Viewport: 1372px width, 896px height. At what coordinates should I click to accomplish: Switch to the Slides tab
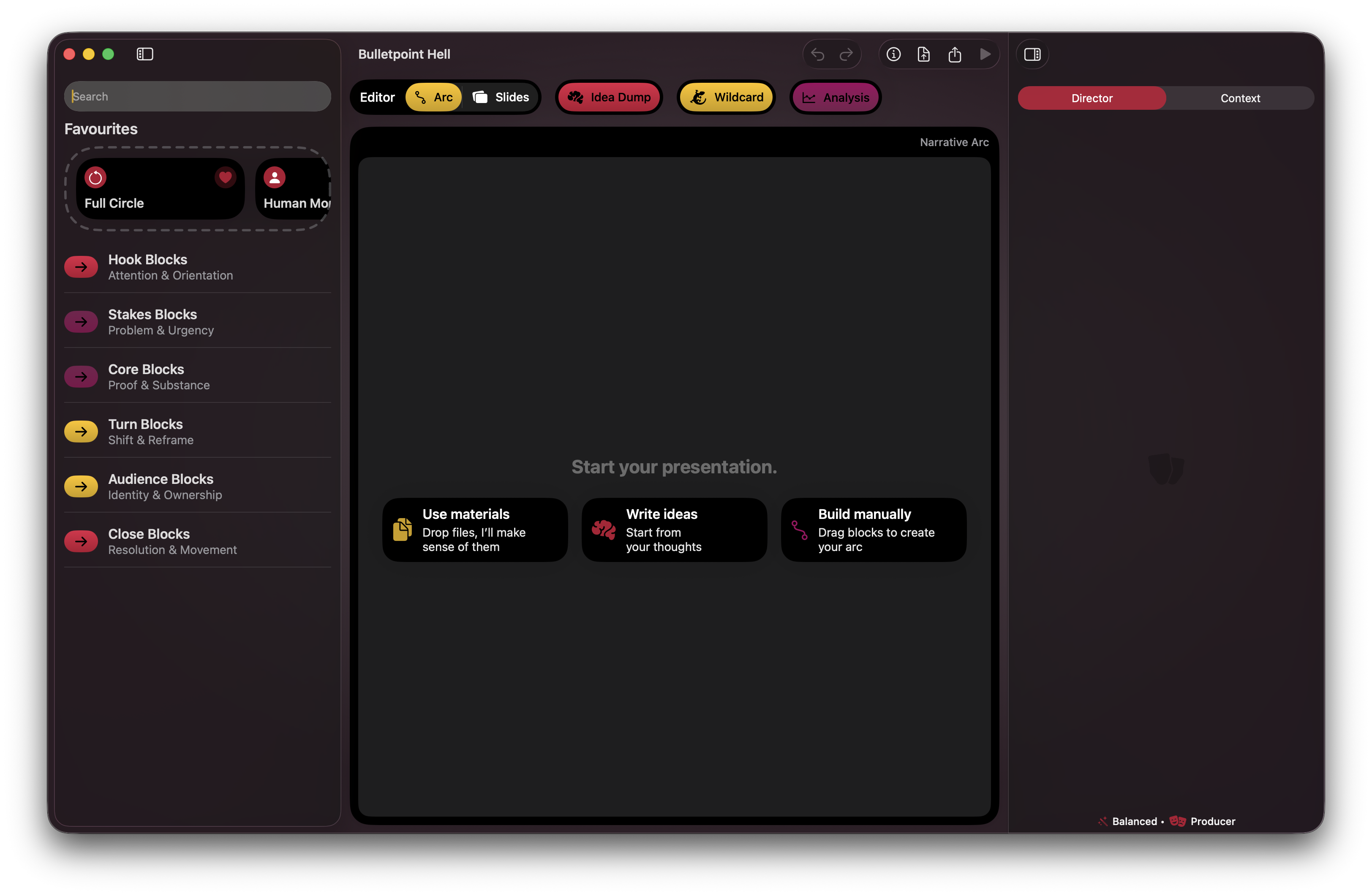(x=501, y=97)
